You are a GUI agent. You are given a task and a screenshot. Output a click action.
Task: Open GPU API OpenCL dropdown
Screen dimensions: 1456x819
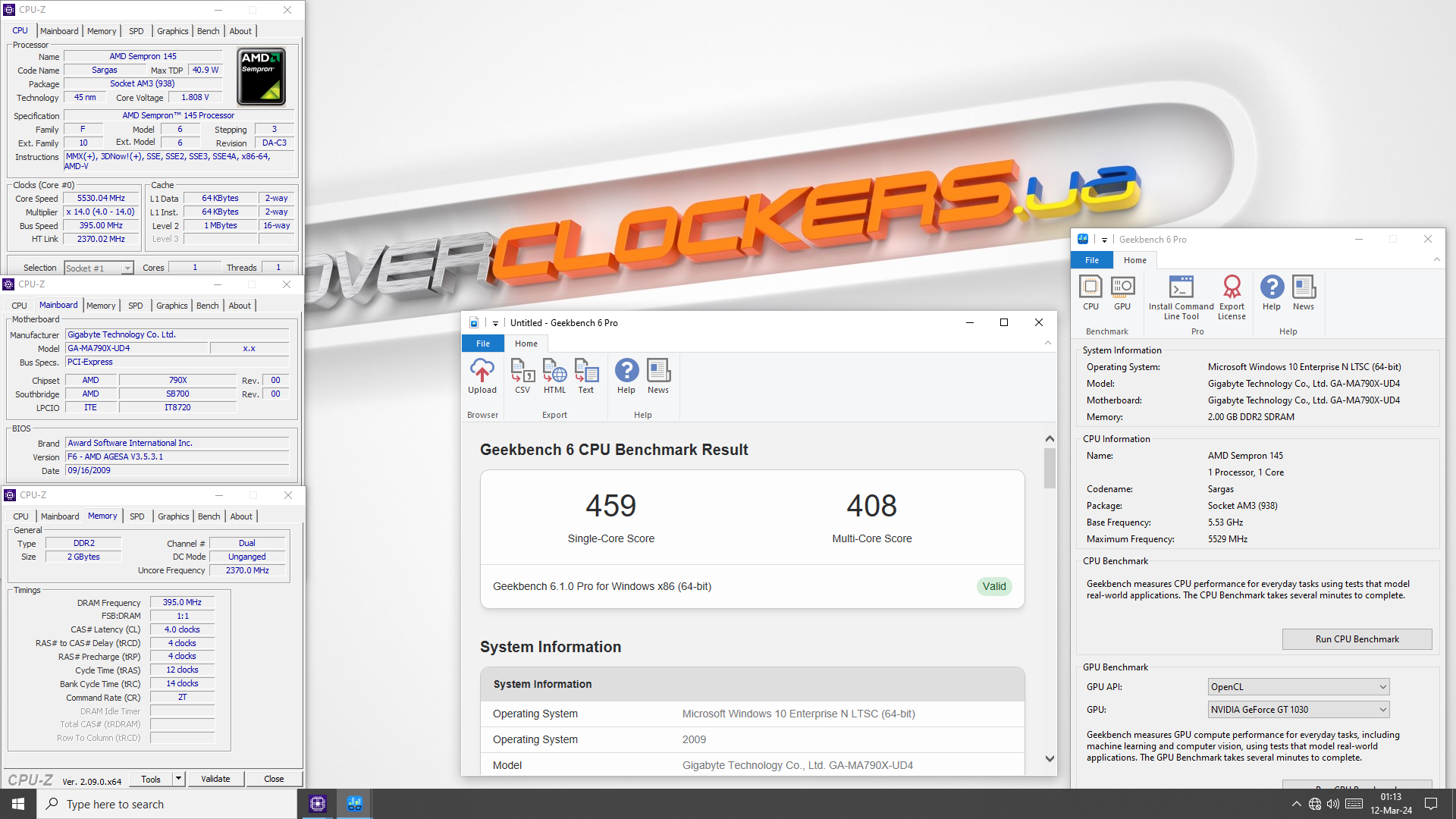coord(1298,687)
